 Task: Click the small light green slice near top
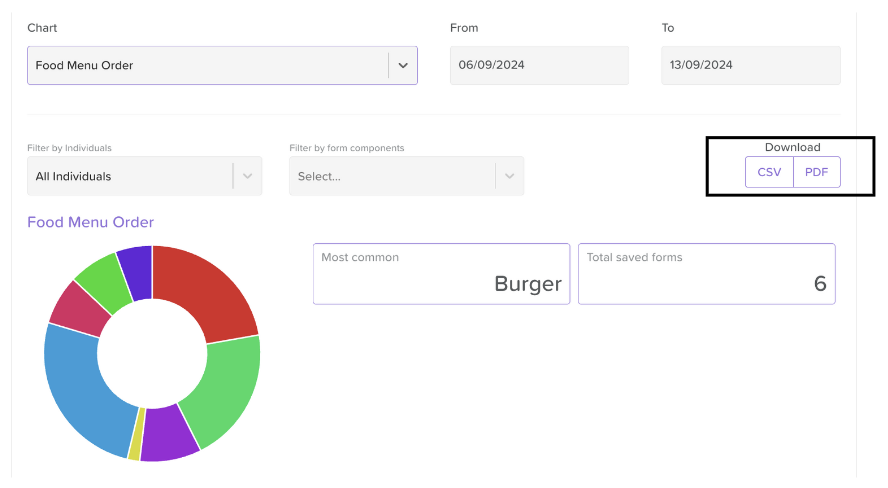click(105, 282)
